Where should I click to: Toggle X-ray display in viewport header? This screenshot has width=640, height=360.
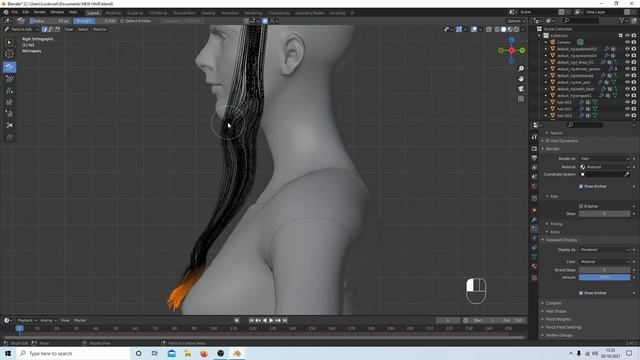(489, 29)
